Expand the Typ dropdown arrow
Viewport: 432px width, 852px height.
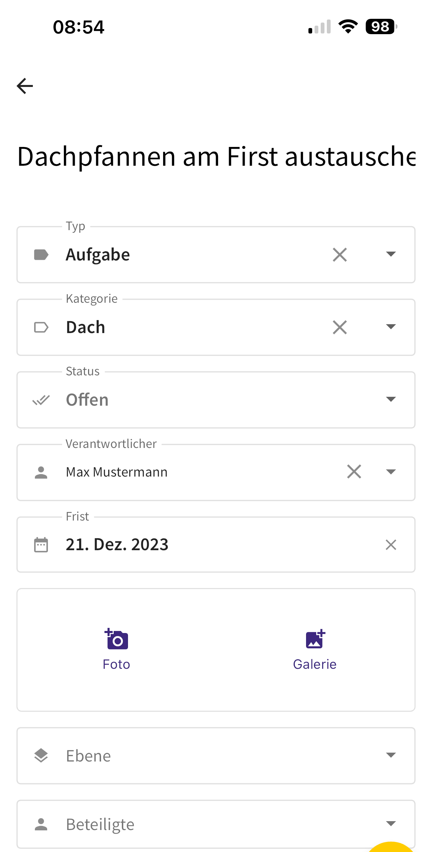coord(391,254)
